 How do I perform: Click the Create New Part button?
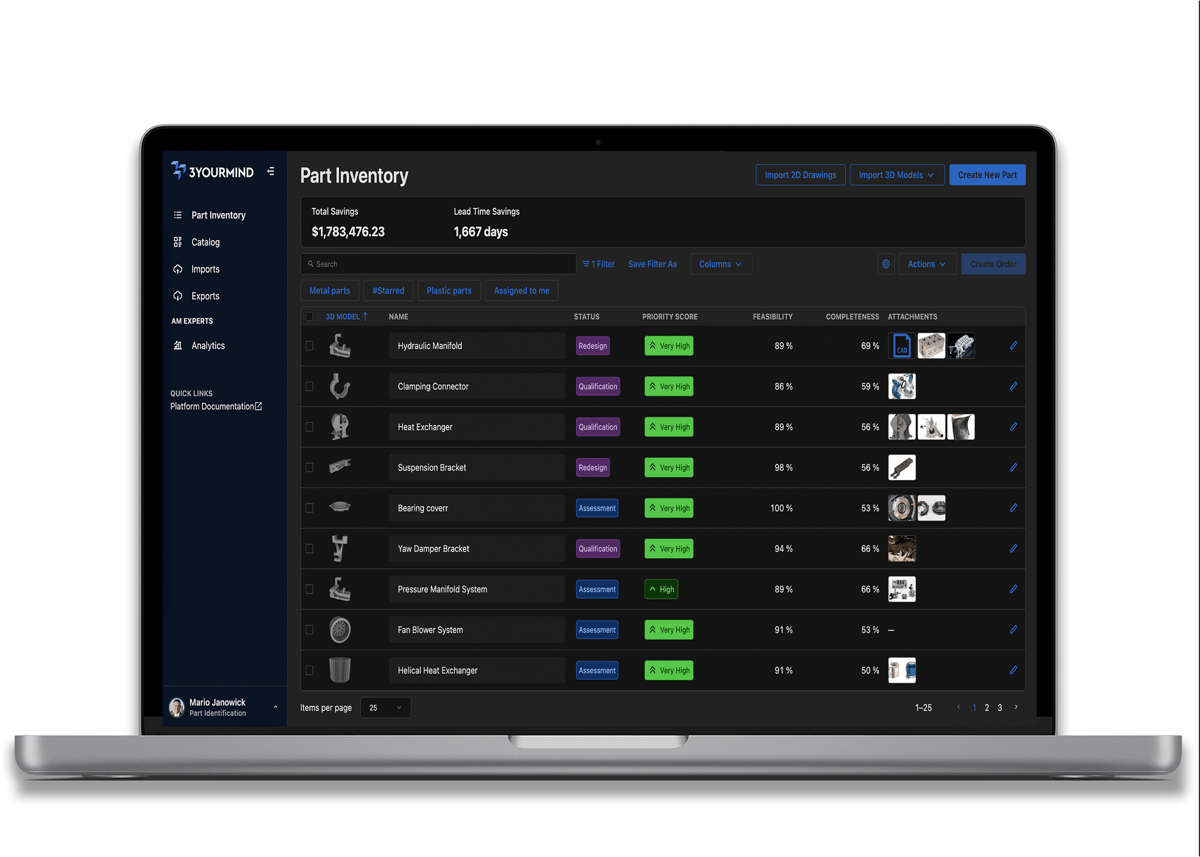pos(987,174)
